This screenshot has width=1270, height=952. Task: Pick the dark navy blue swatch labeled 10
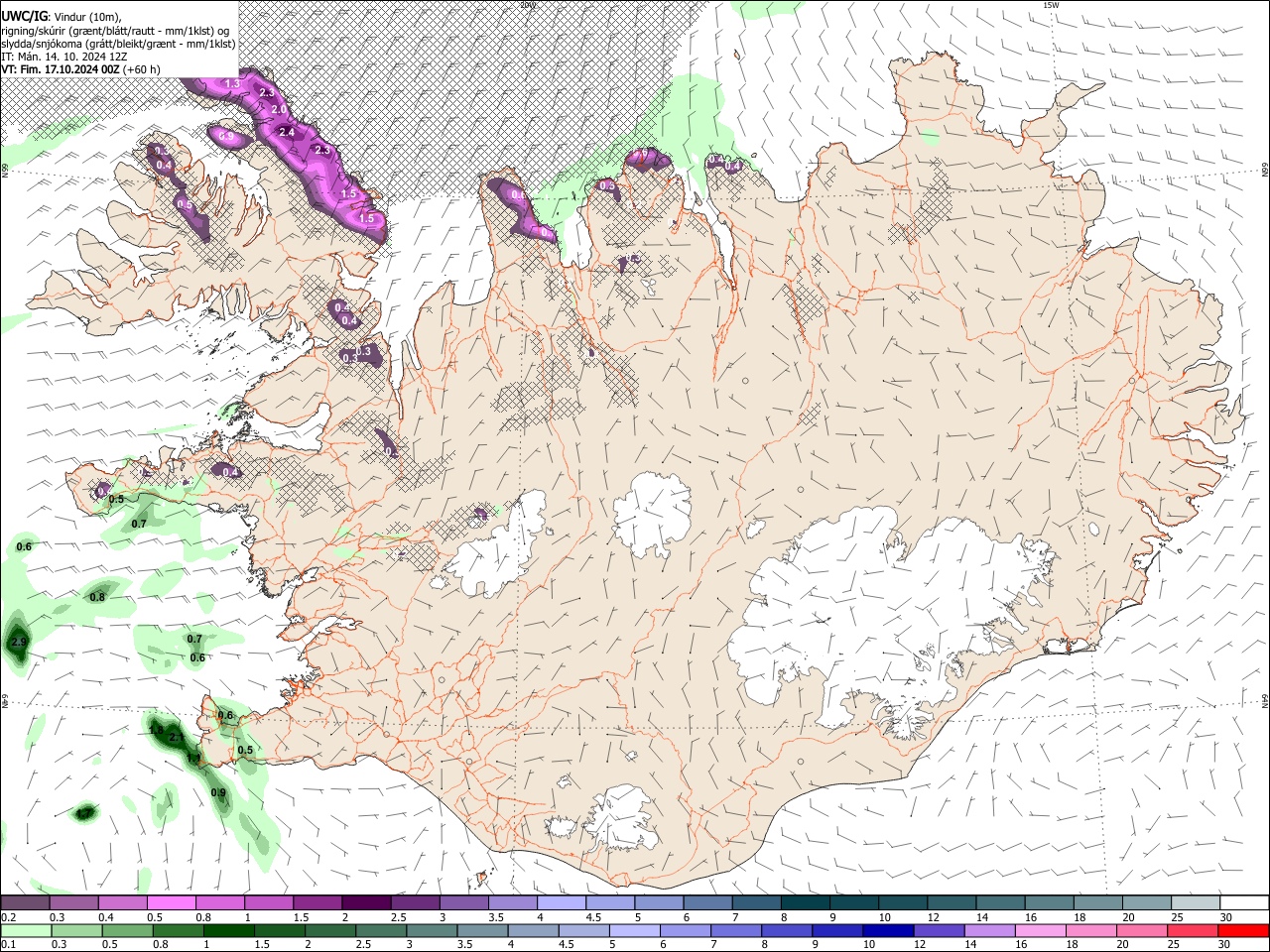pyautogui.click(x=886, y=930)
